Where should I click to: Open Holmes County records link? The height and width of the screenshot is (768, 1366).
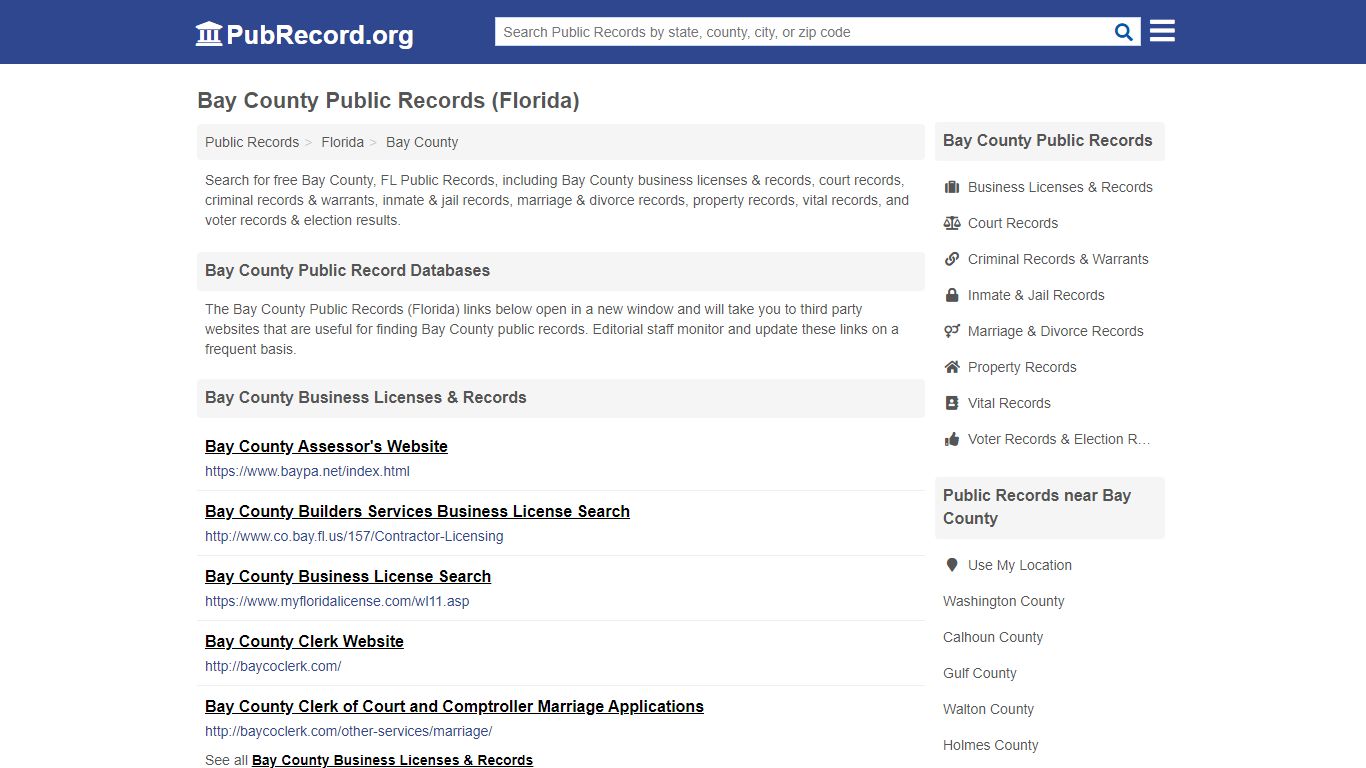tap(990, 745)
